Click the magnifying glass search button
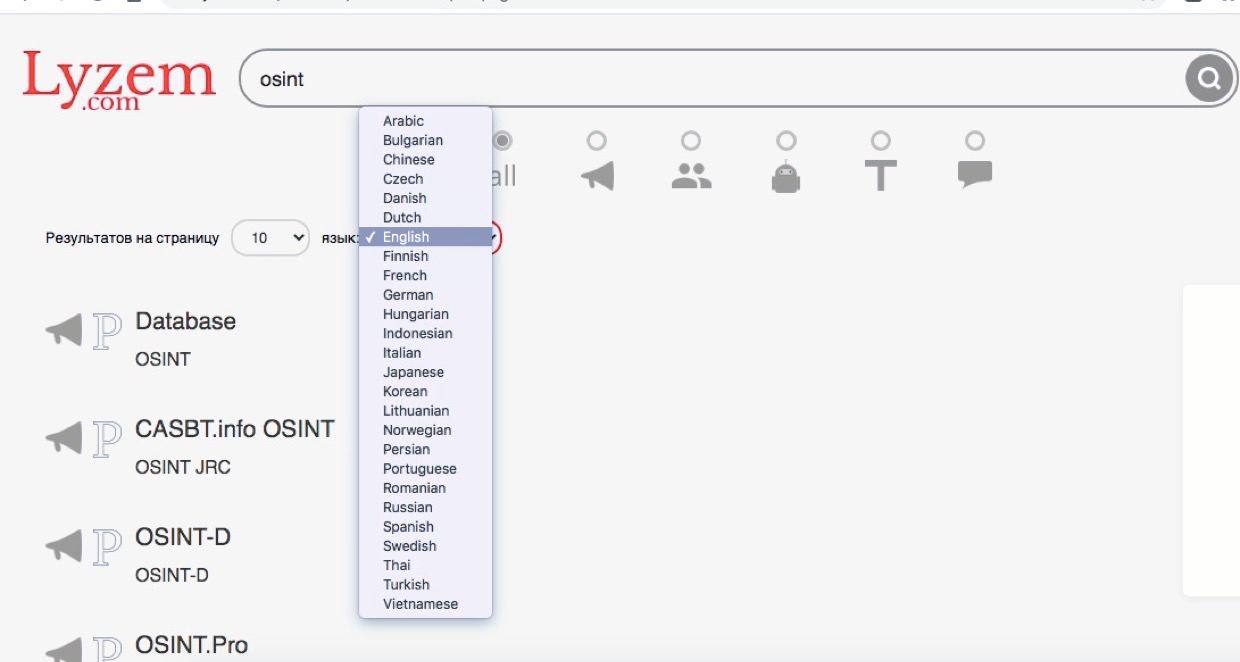 tap(1209, 78)
